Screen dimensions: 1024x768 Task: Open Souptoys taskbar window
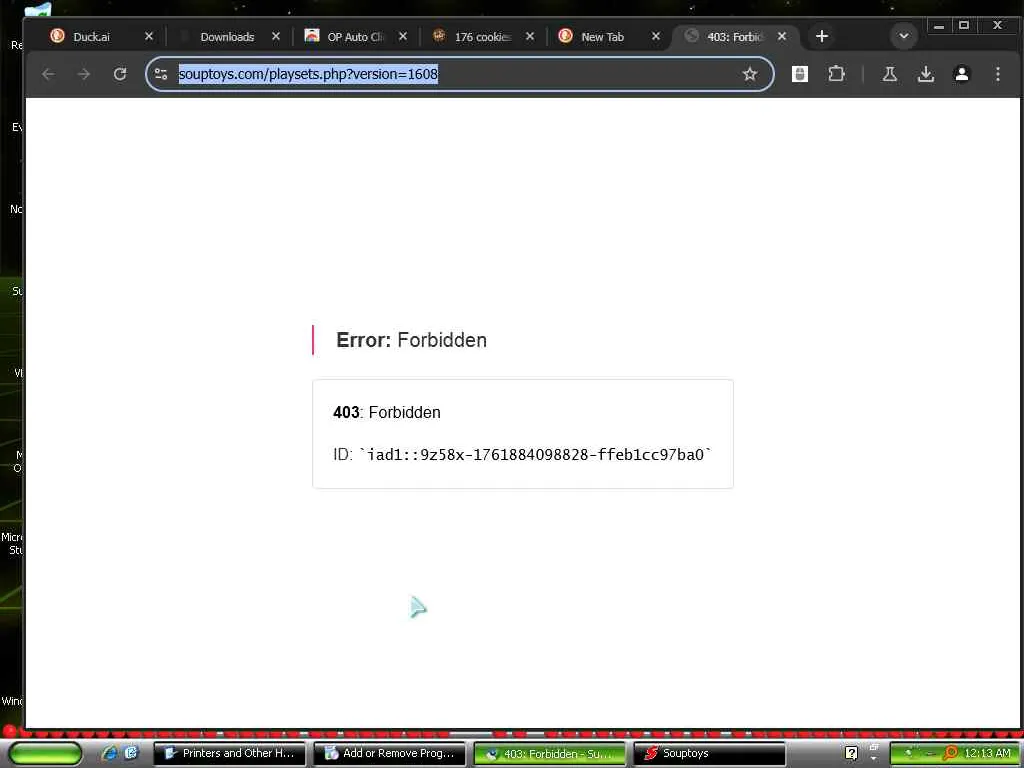coord(709,754)
